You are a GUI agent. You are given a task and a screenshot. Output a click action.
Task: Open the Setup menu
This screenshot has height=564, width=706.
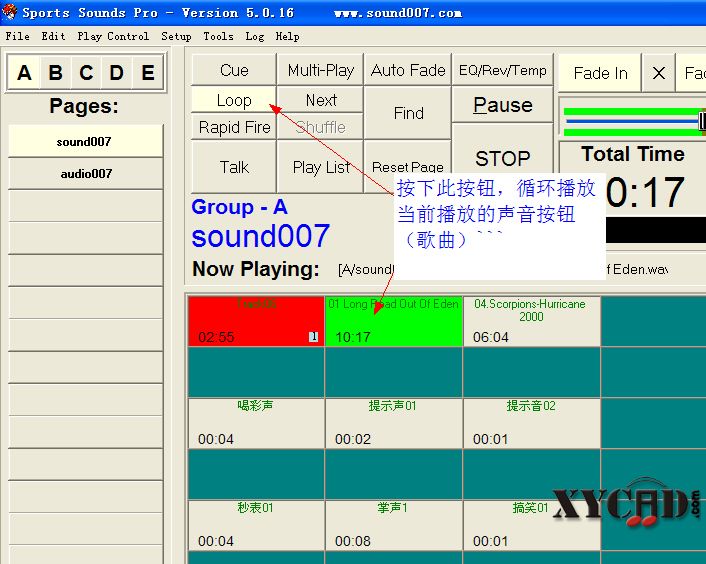click(176, 36)
